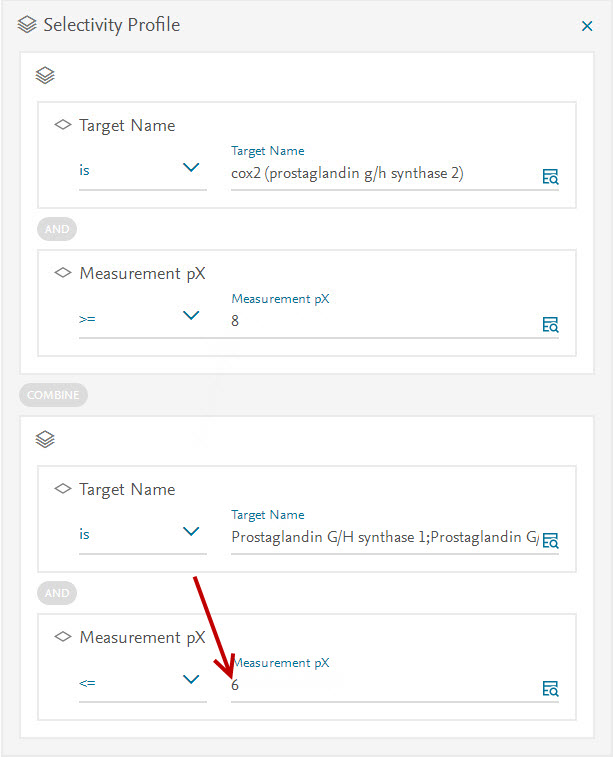
Task: Open lookup icon for Prostaglandin G/H synthase 1 field
Action: tap(550, 541)
